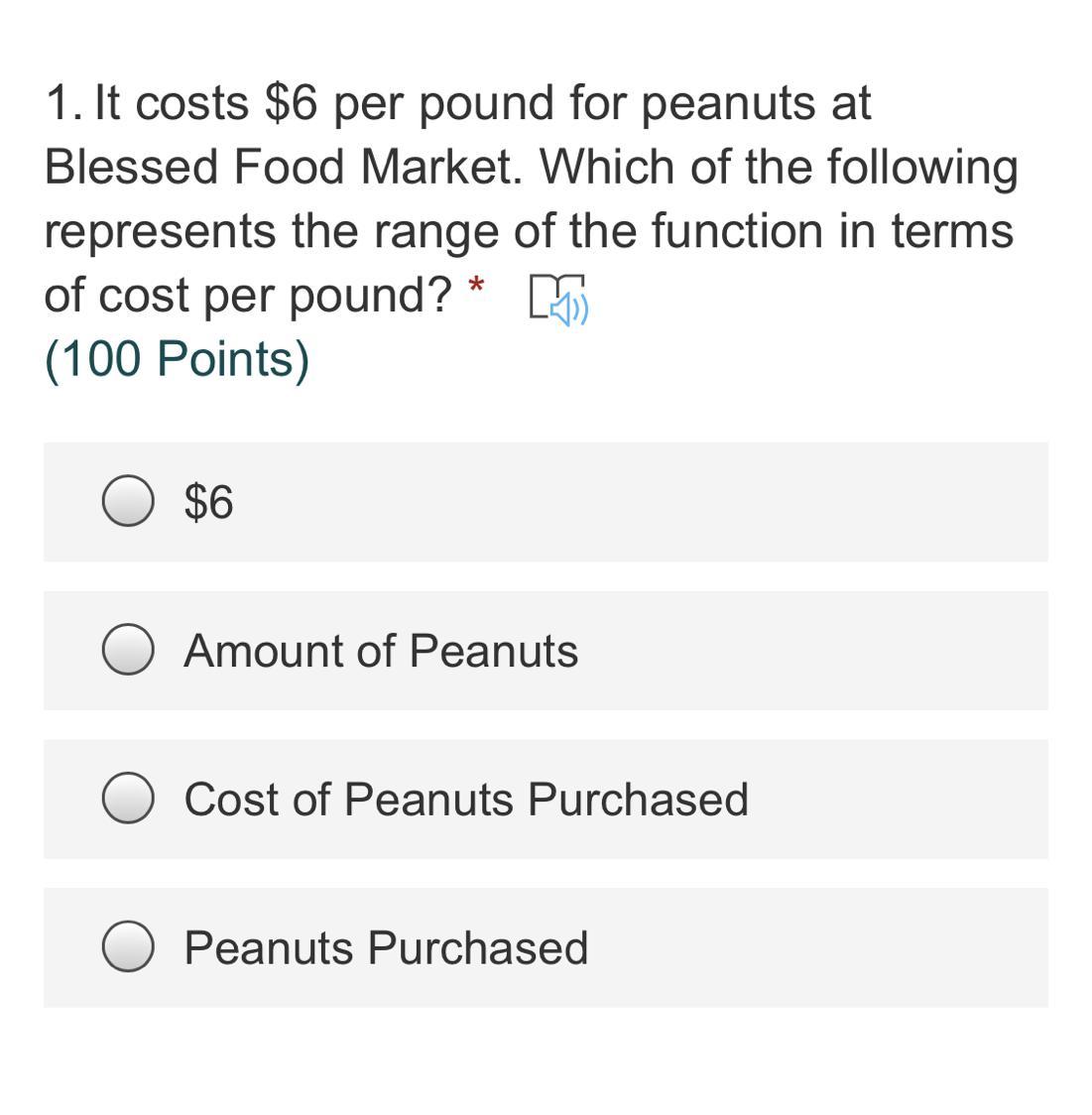Pick the Peanuts Purchased radio button
The width and height of the screenshot is (1092, 1115).
[128, 946]
